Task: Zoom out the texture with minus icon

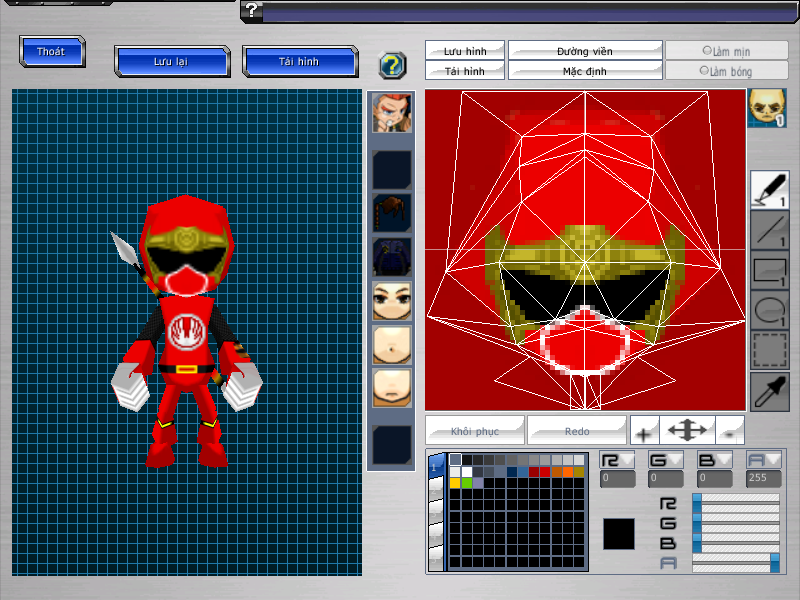Action: tap(730, 431)
